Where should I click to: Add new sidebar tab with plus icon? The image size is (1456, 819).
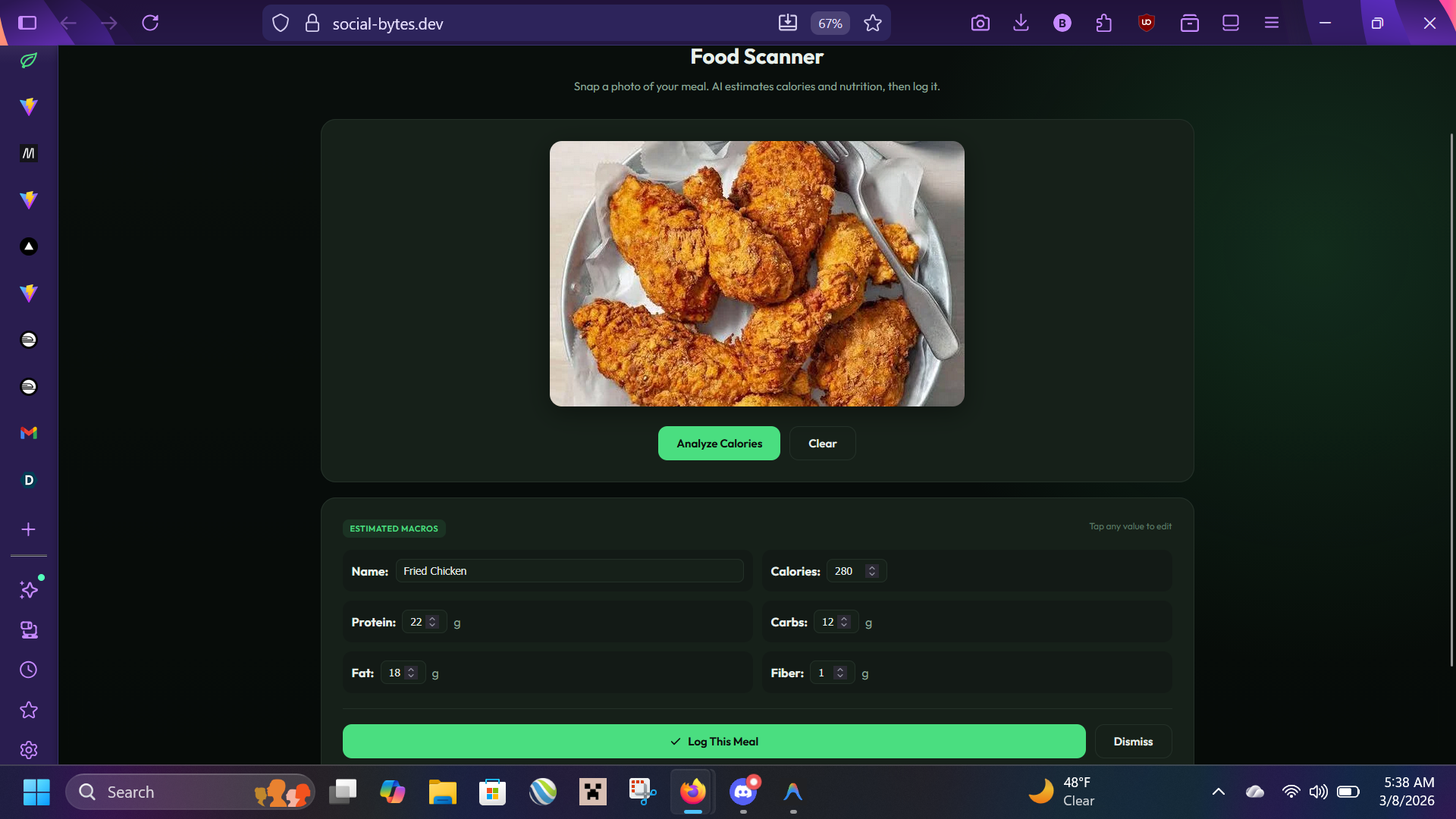coord(29,529)
